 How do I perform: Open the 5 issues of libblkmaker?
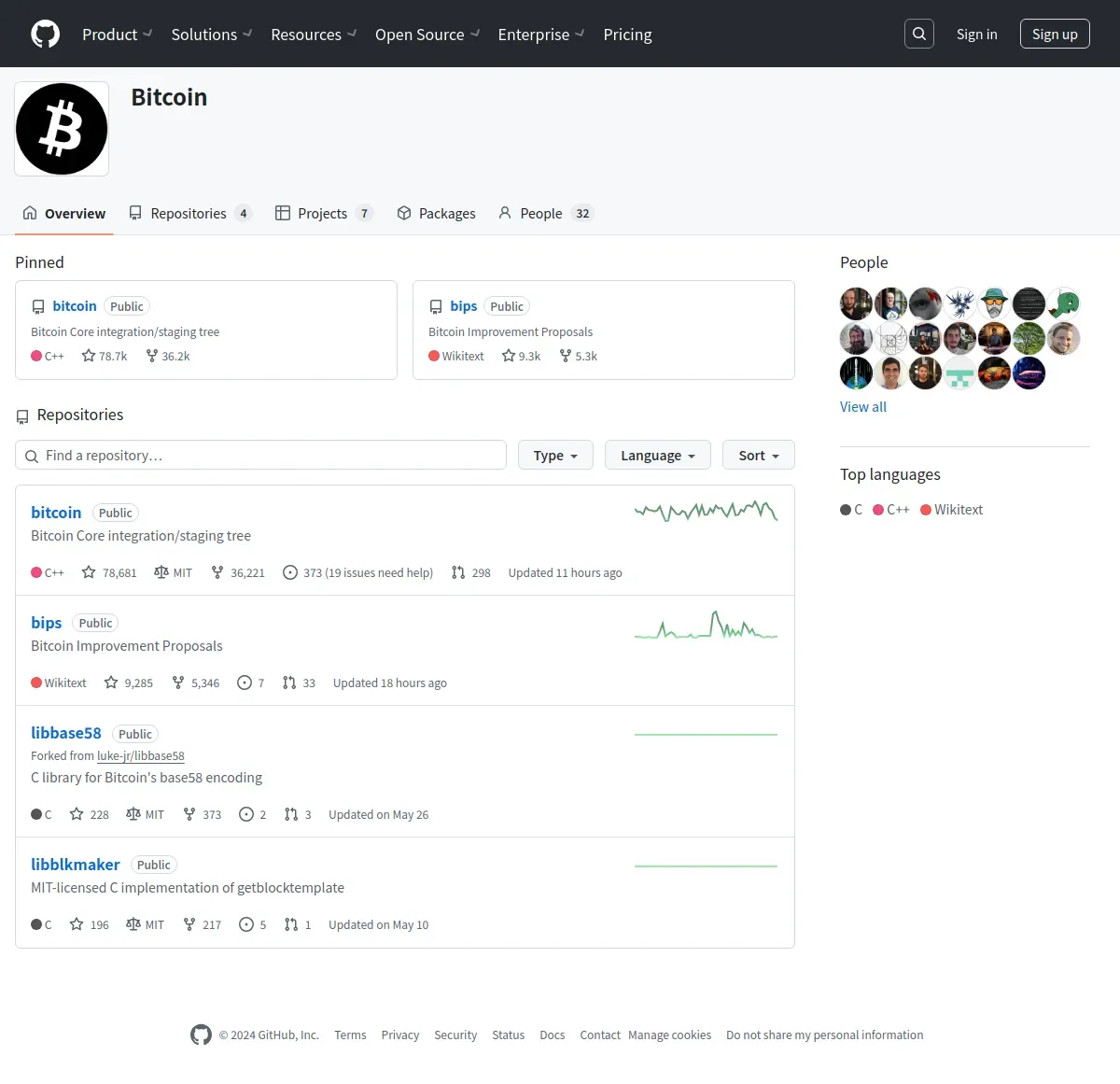tap(253, 924)
